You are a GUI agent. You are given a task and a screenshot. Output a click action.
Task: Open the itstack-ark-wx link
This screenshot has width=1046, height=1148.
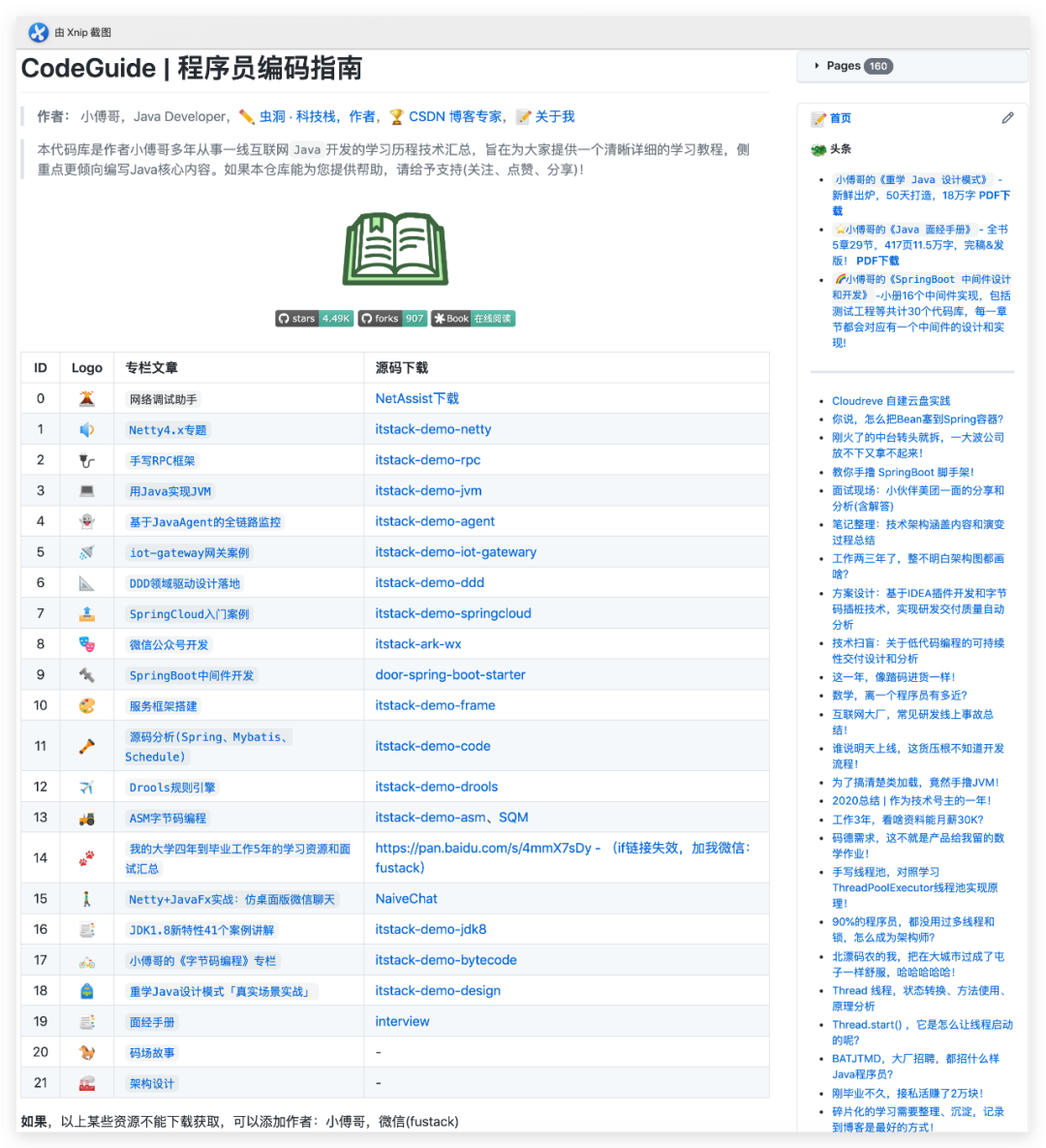click(x=418, y=643)
